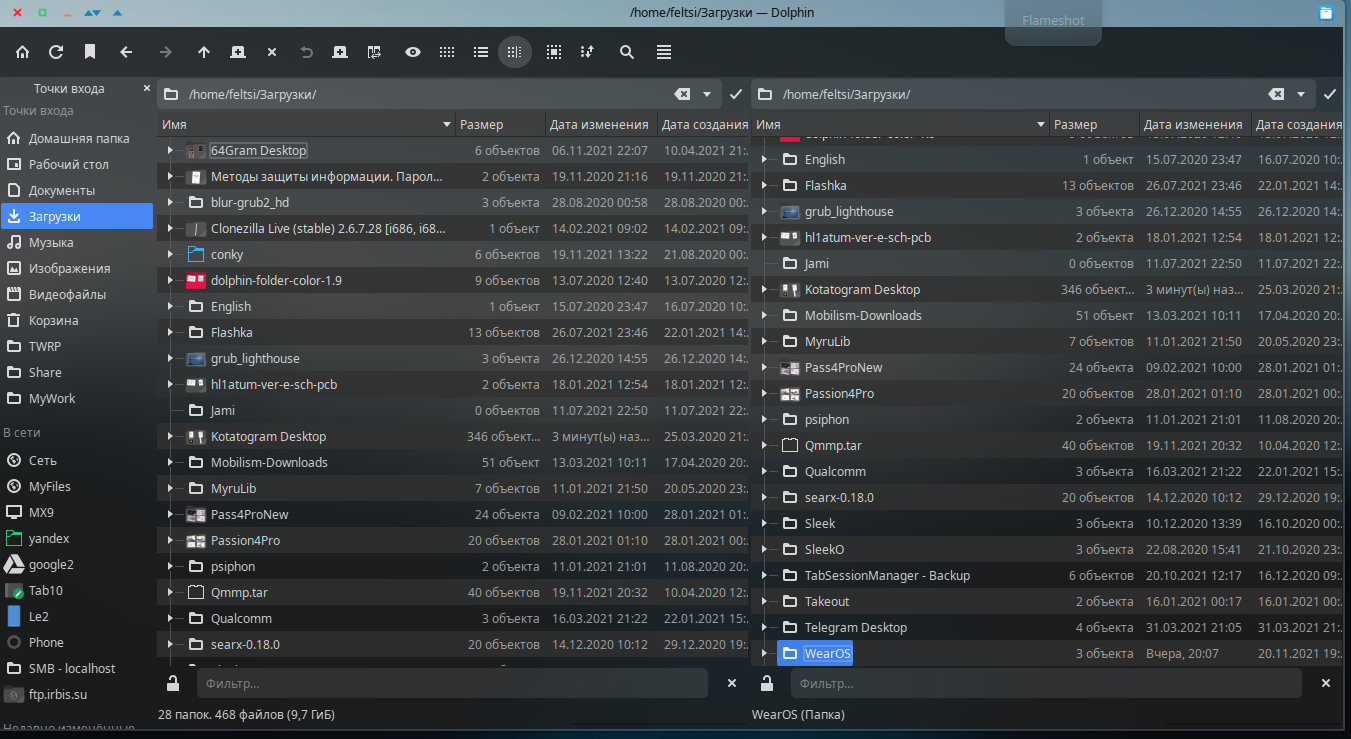Open Документы in places panel
Viewport: 1351px width, 739px height.
point(77,190)
